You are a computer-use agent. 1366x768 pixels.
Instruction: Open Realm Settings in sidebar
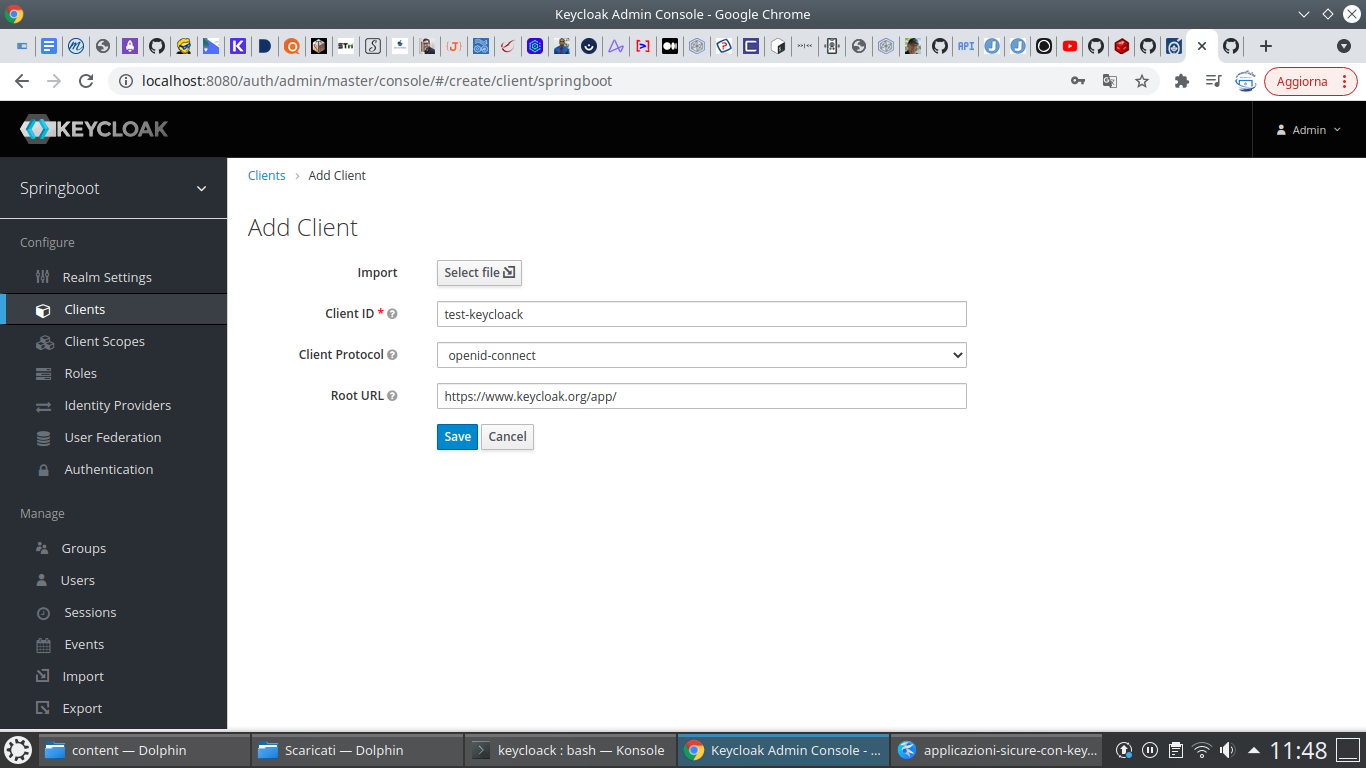point(107,277)
